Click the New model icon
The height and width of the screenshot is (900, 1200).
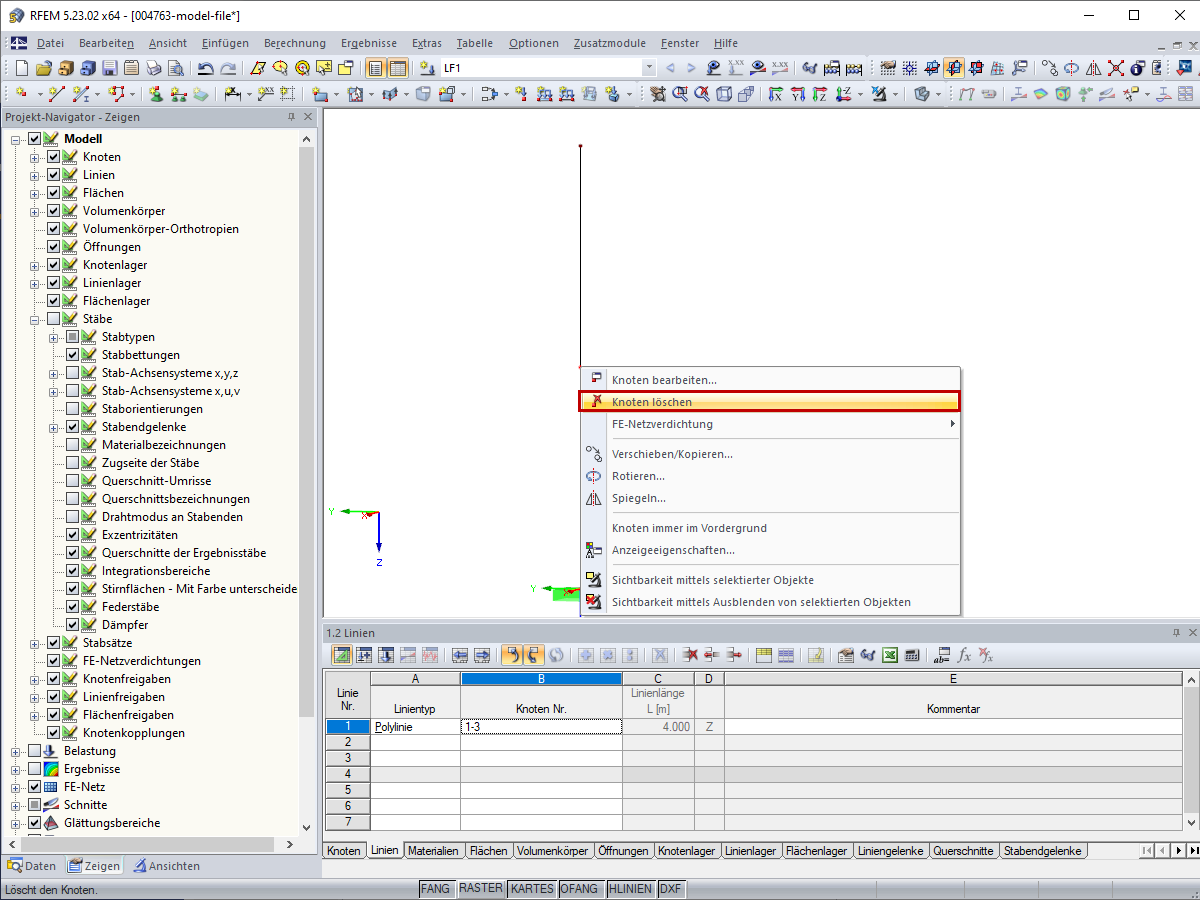click(x=22, y=68)
